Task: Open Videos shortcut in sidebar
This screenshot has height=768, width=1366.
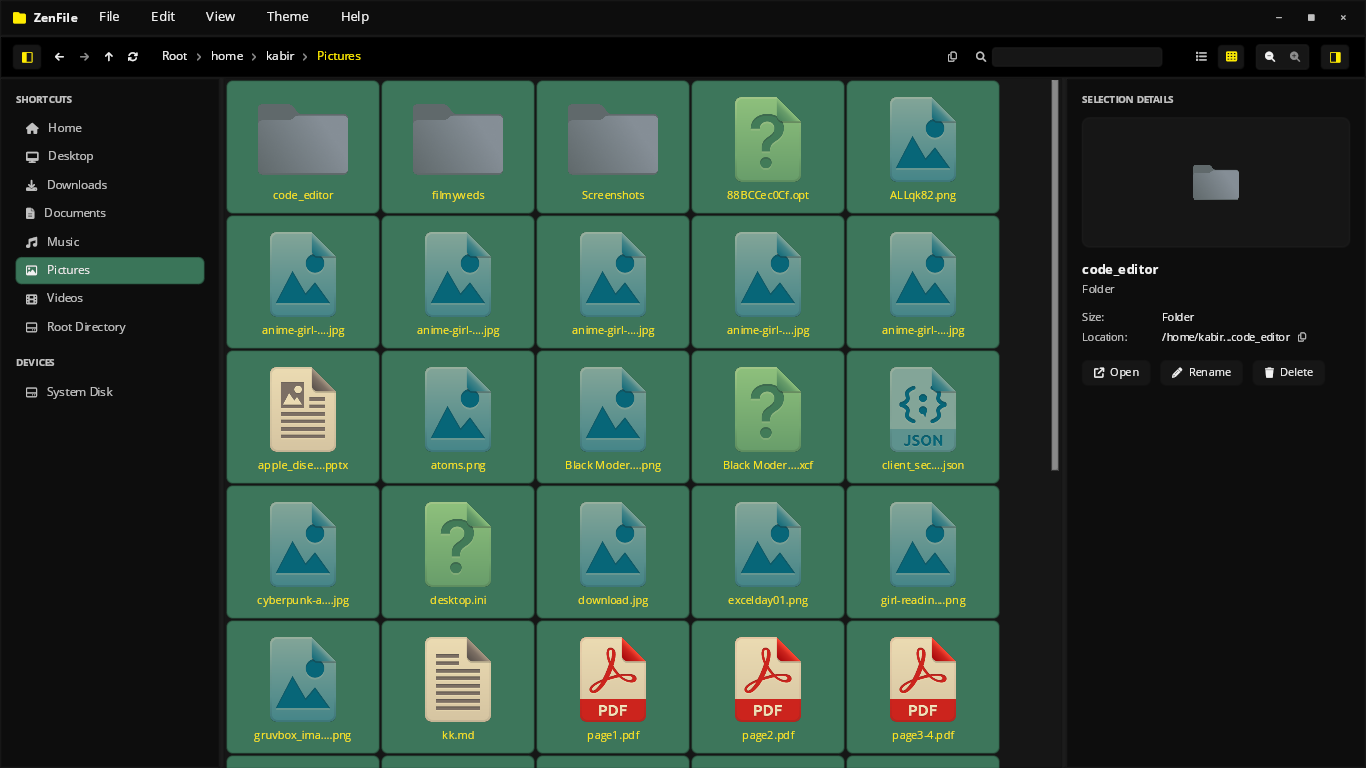Action: pyautogui.click(x=110, y=298)
